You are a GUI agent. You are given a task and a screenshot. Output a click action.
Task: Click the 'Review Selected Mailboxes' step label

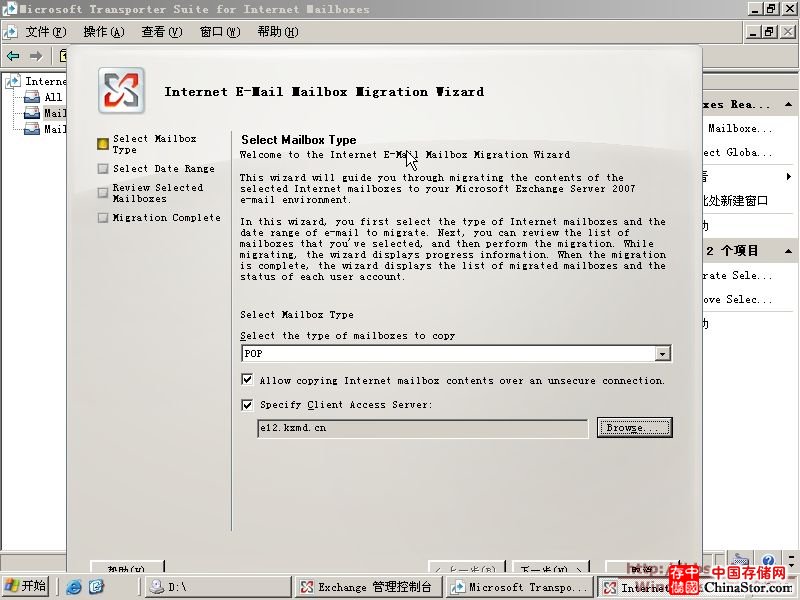158,193
